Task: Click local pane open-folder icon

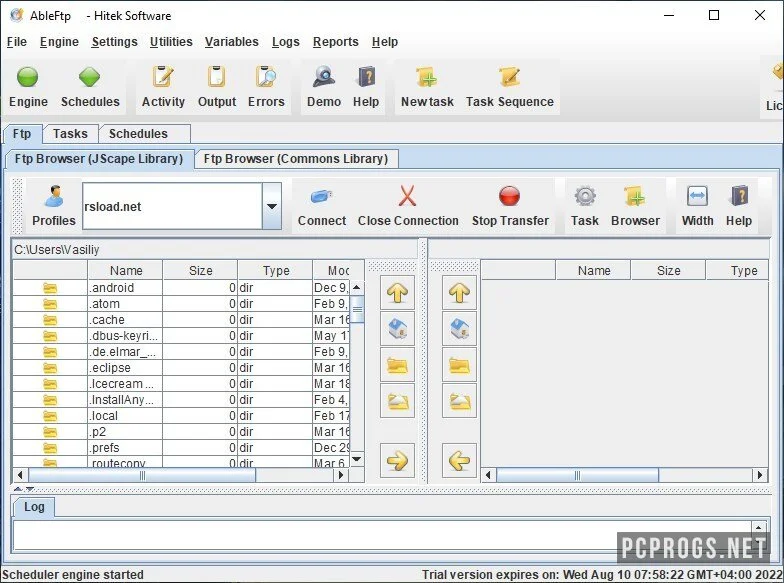Action: point(398,401)
